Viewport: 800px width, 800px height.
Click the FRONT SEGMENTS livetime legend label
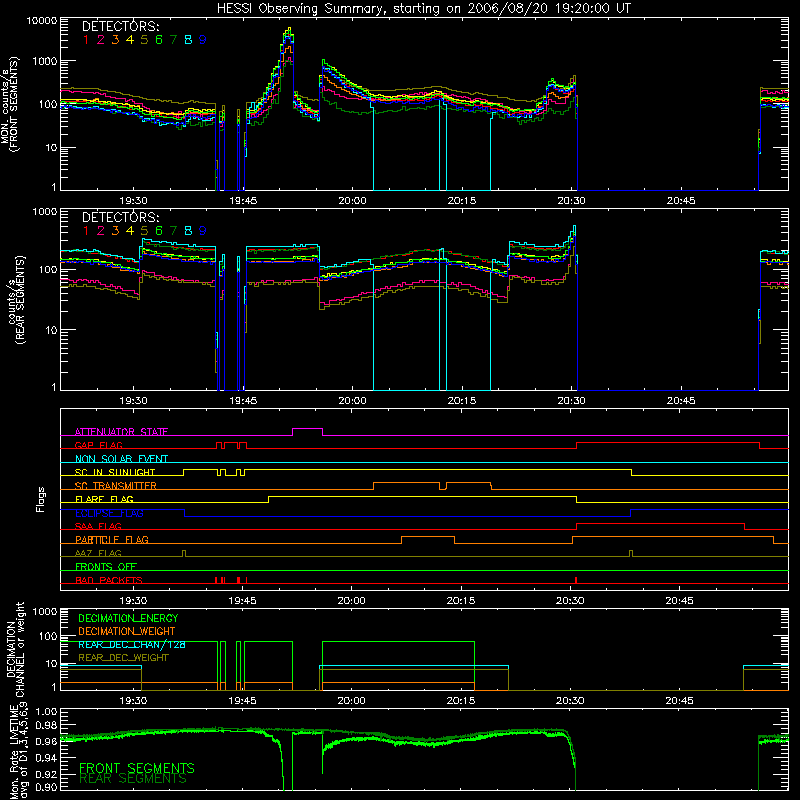137,768
